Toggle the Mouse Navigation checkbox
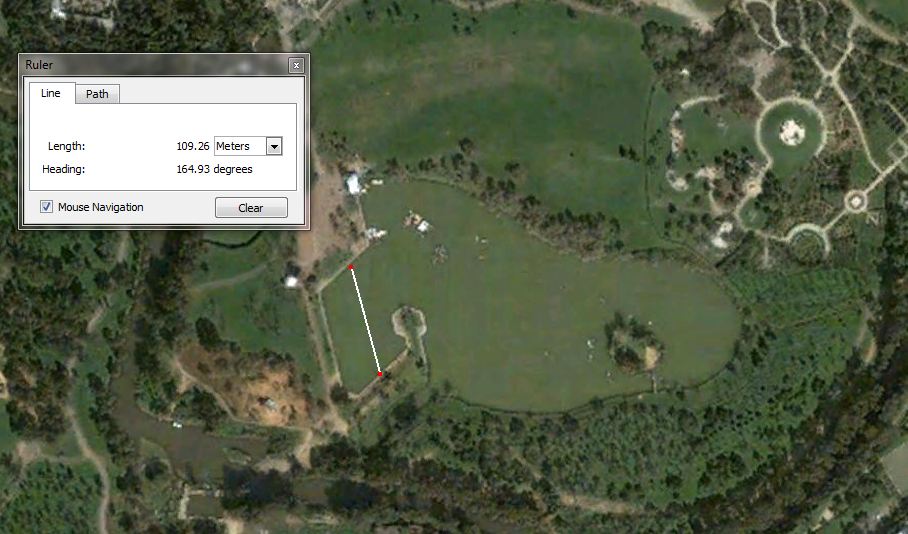This screenshot has width=908, height=534. [46, 207]
